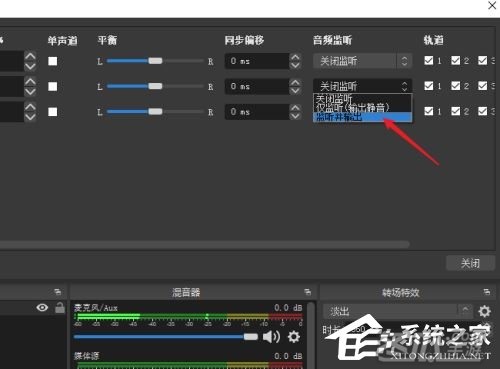Uncheck track 2 in second row
Screen dimensions: 500x369
point(455,86)
